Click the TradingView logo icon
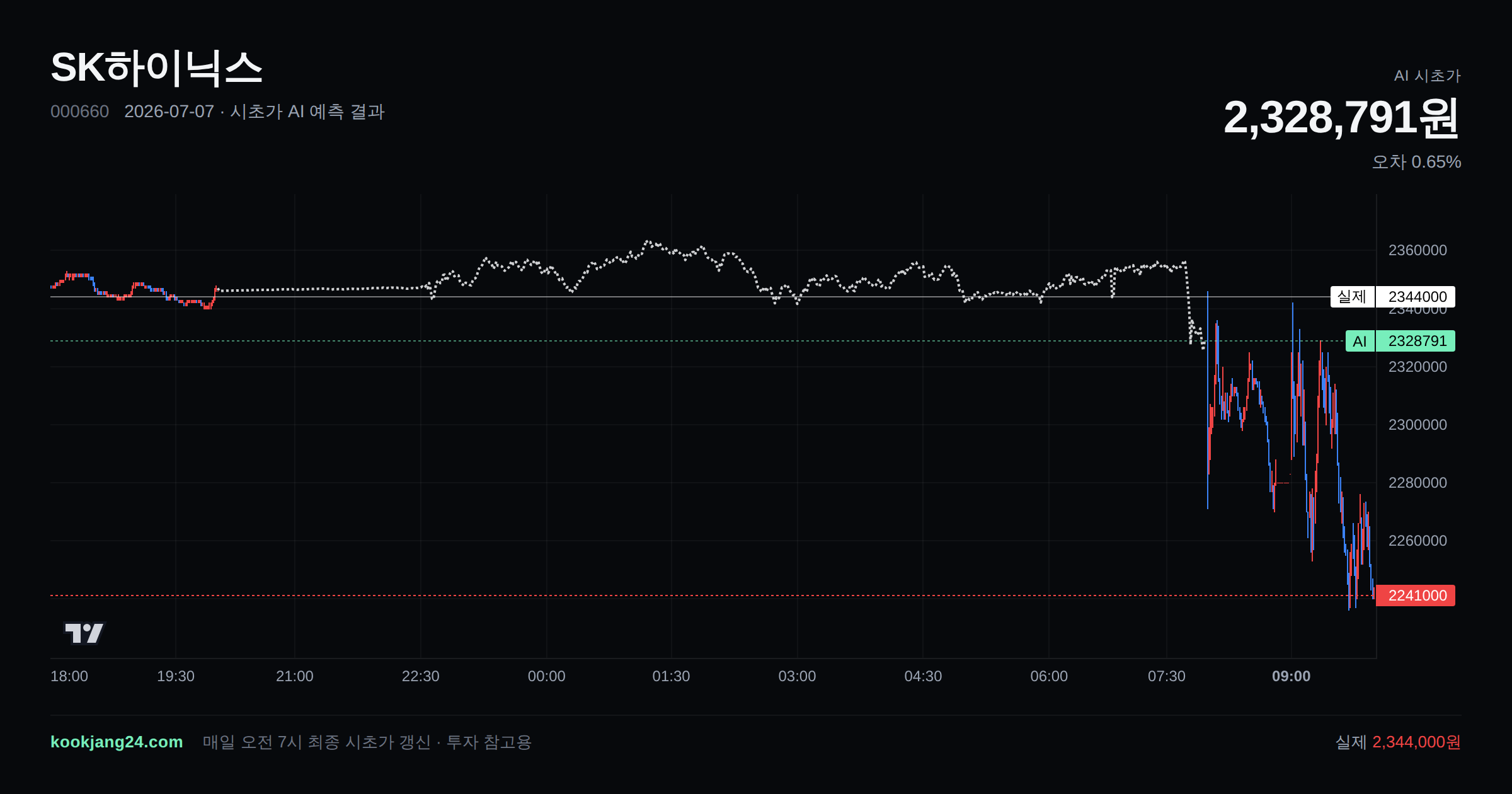This screenshot has width=1512, height=794. (84, 633)
